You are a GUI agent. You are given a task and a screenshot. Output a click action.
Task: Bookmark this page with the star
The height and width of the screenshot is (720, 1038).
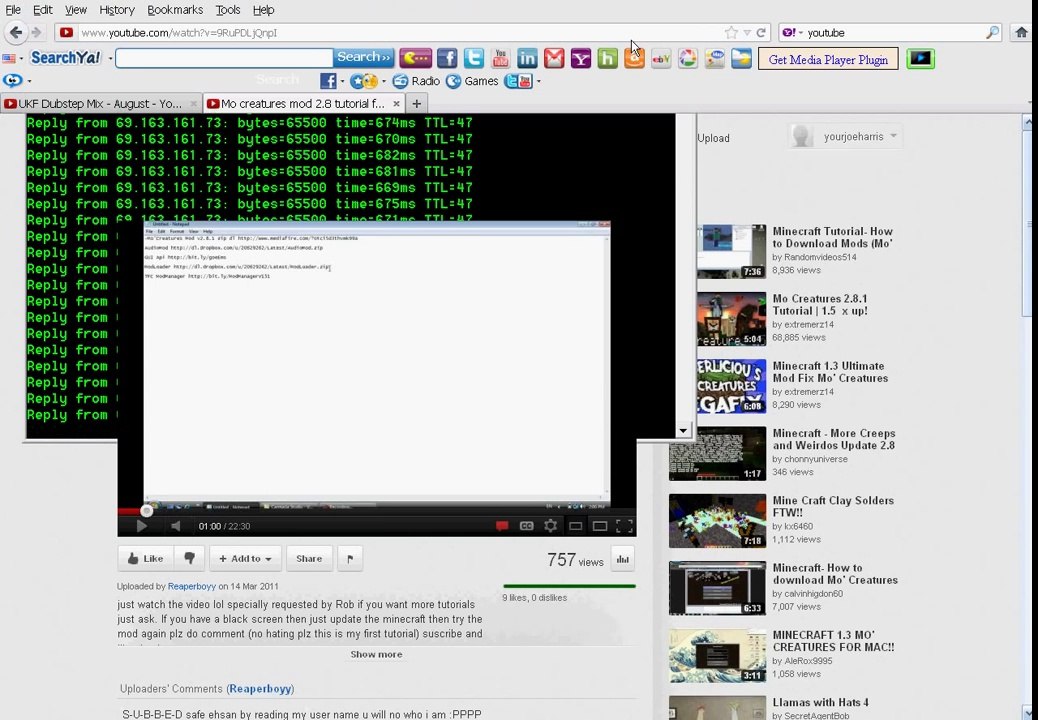tap(731, 32)
